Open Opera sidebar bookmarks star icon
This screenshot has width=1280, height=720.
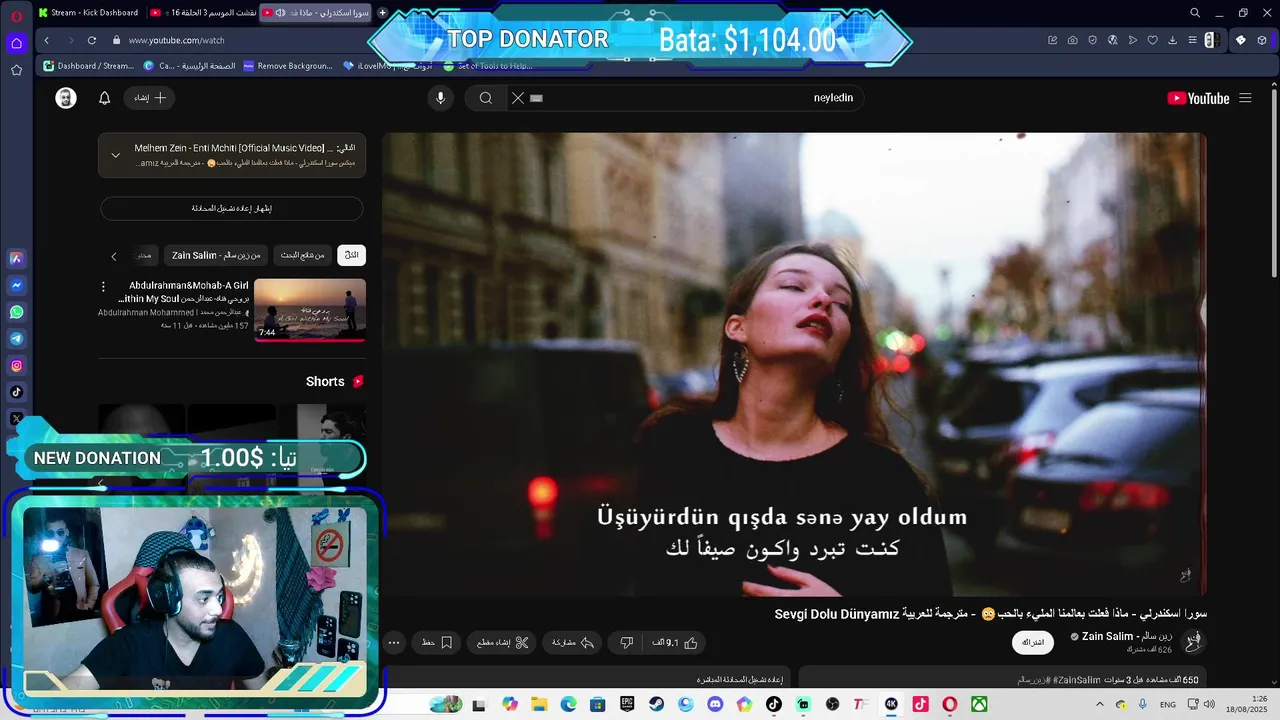click(16, 70)
